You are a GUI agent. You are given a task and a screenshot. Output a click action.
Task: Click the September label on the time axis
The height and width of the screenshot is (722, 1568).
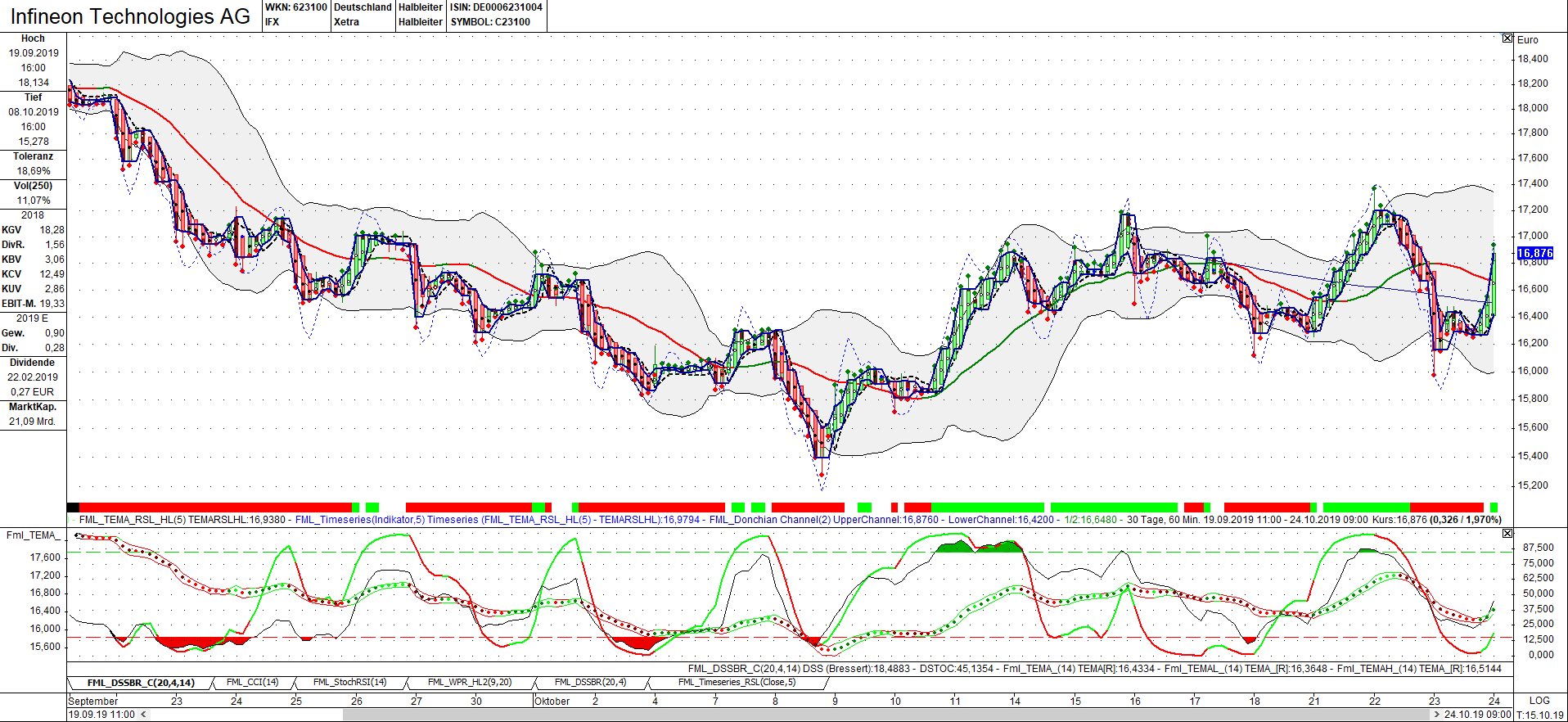tap(93, 702)
